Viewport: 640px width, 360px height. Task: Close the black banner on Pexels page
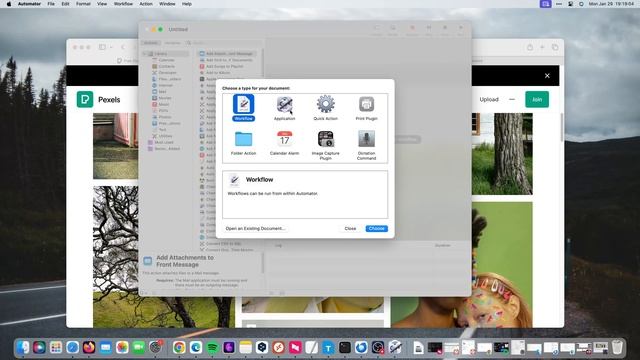(x=547, y=76)
